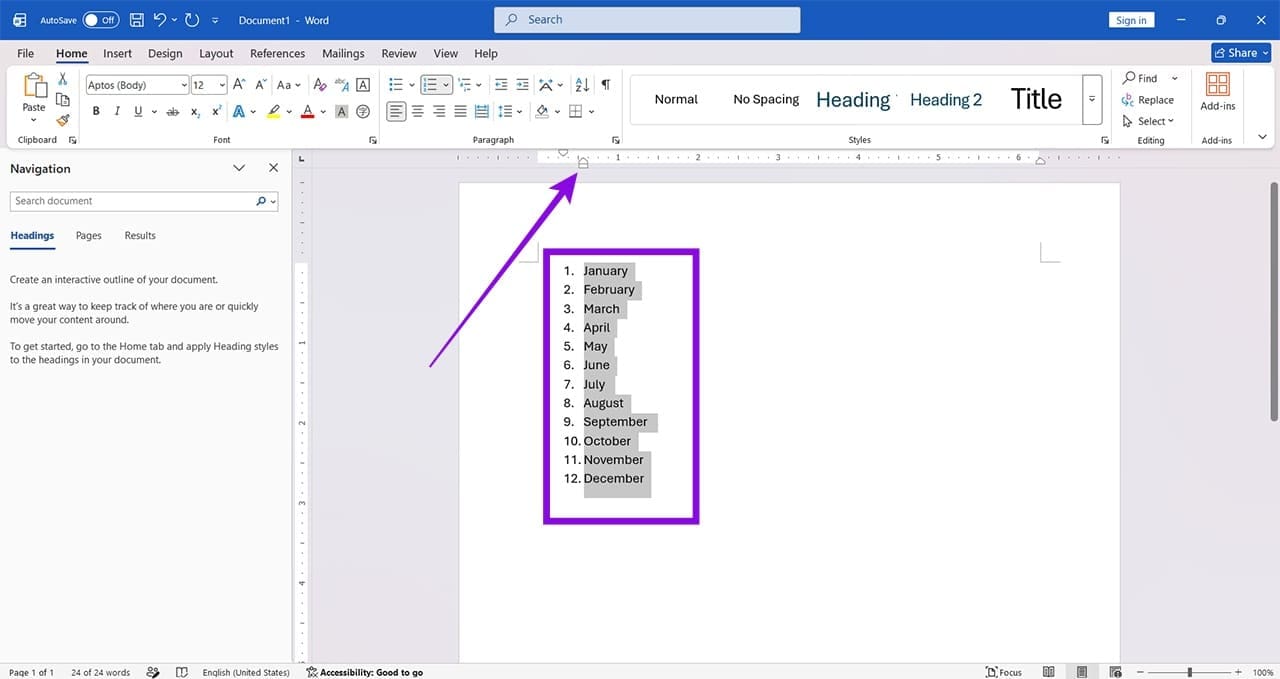Align the text to the right

tap(439, 111)
